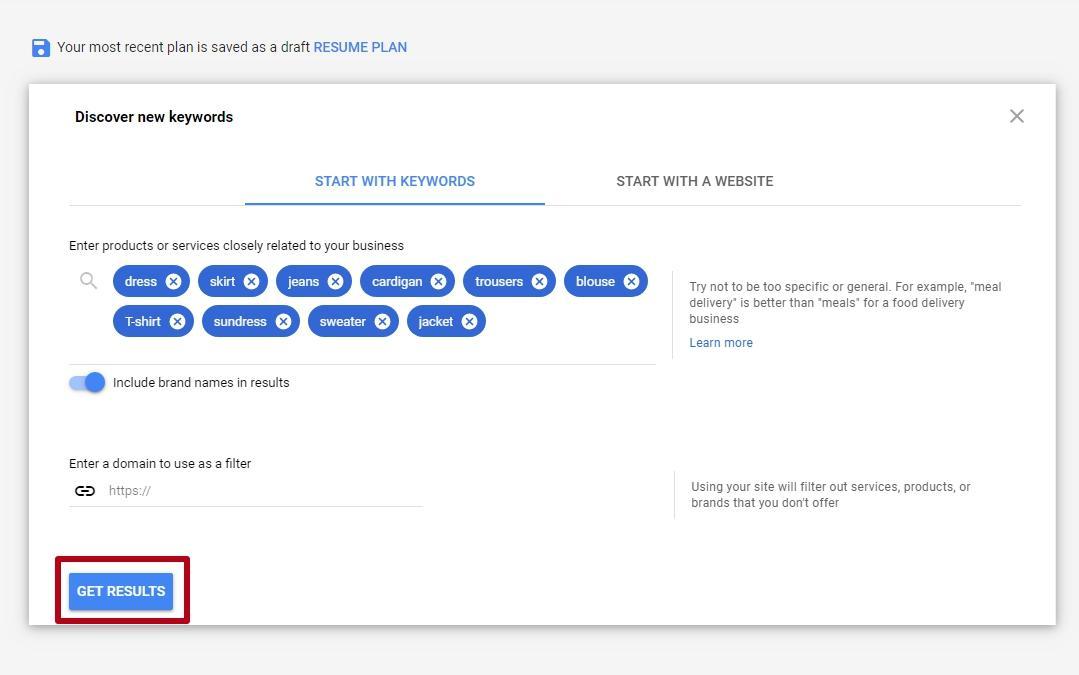This screenshot has height=675, width=1079.
Task: Click the Include brand names label
Action: [x=201, y=383]
